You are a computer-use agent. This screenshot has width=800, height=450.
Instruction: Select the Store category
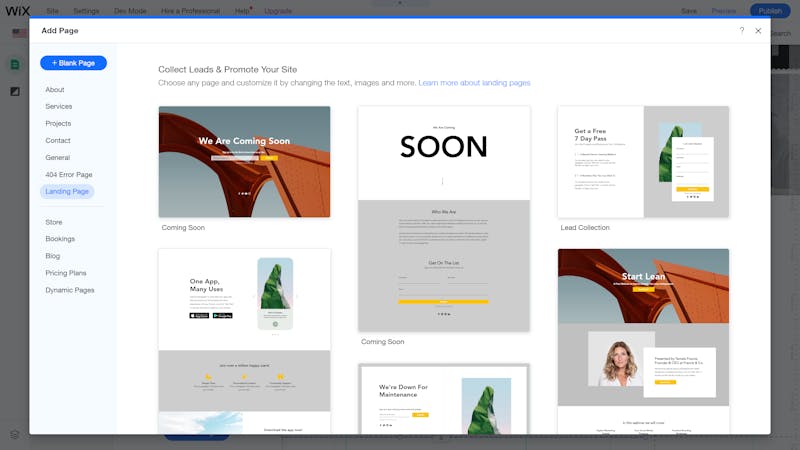click(54, 222)
